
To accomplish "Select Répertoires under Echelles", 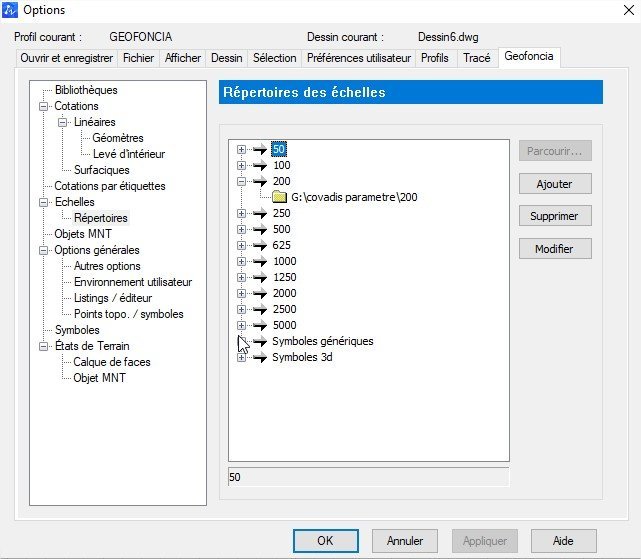I will tap(101, 218).
